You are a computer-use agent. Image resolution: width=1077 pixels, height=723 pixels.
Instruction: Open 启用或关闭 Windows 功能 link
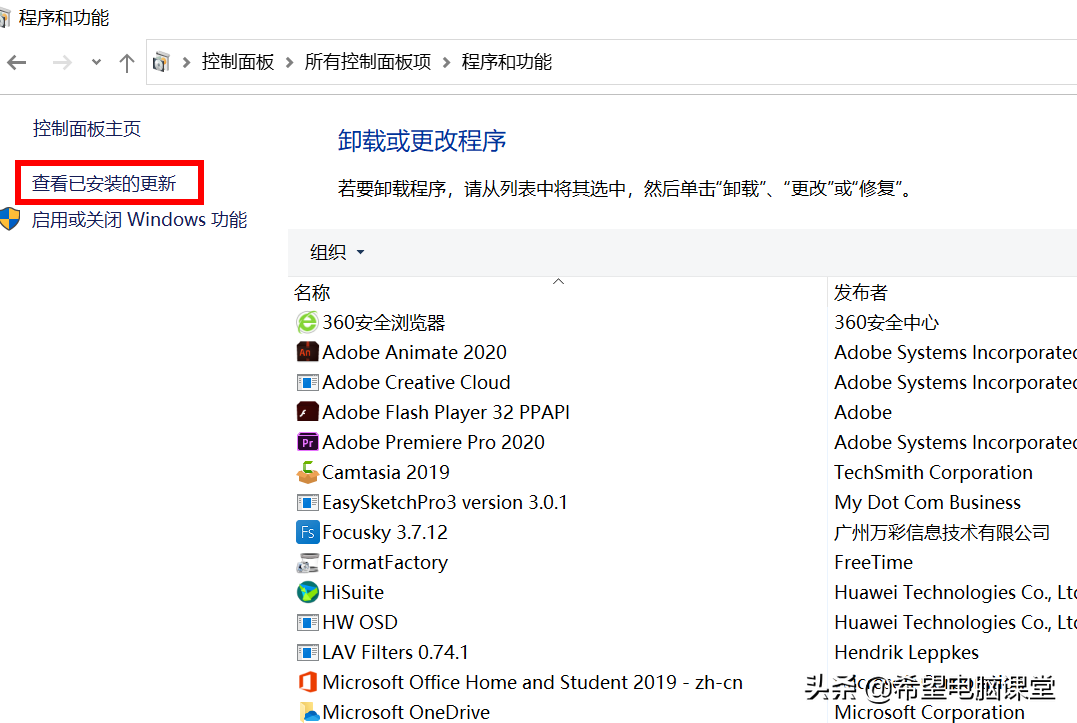(139, 220)
